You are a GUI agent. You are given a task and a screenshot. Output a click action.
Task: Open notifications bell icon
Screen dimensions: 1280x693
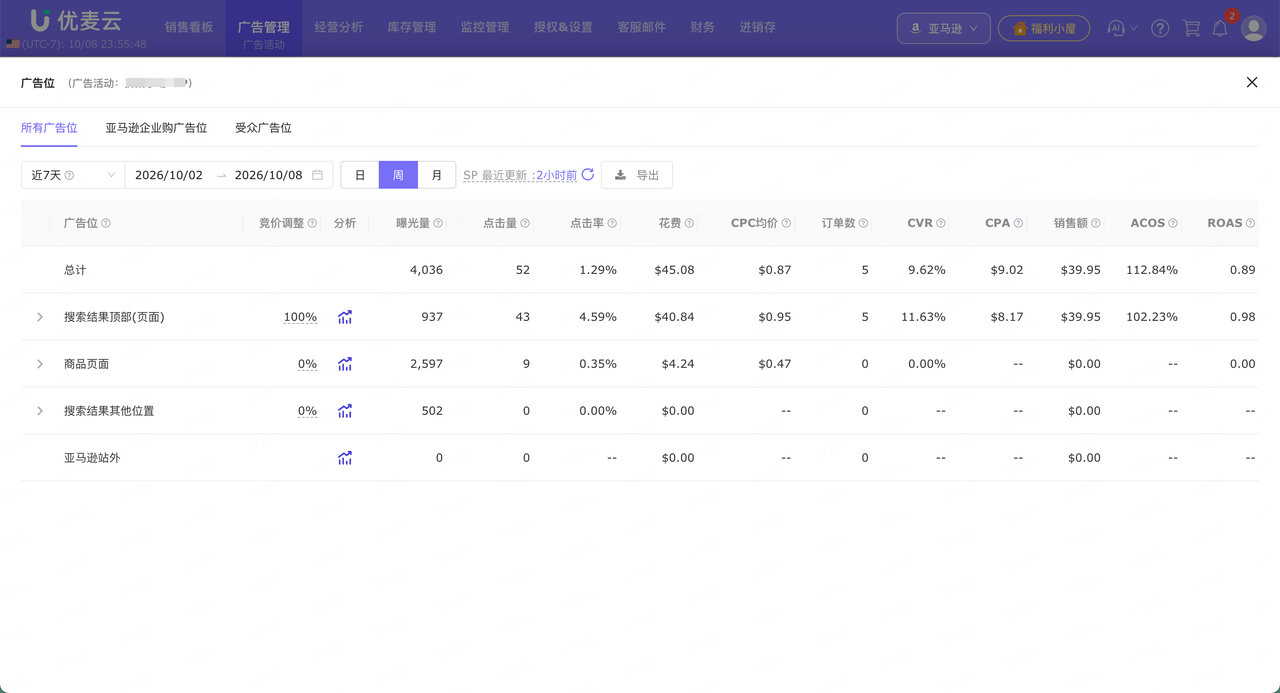click(x=1220, y=29)
